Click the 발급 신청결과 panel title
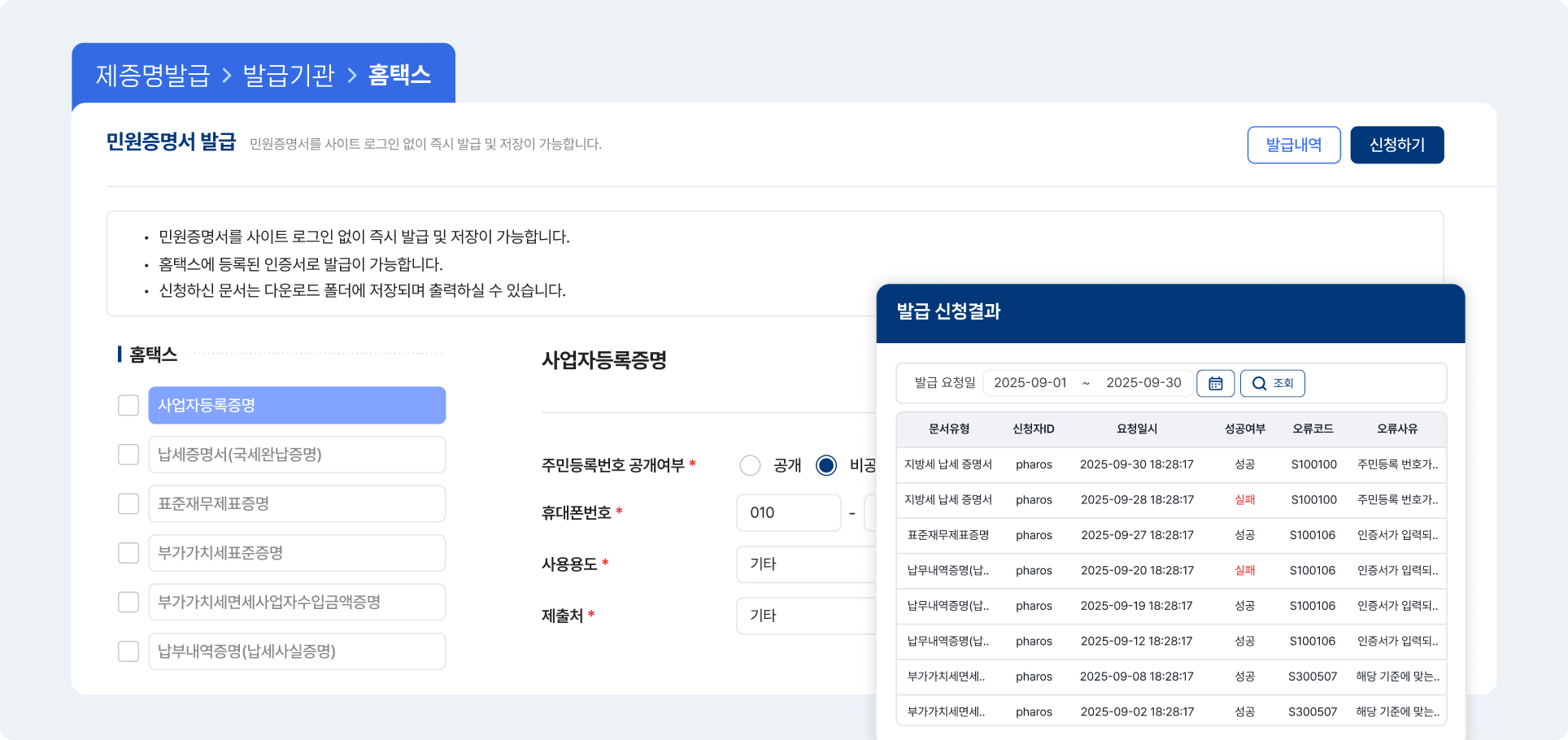1568x740 pixels. [948, 311]
